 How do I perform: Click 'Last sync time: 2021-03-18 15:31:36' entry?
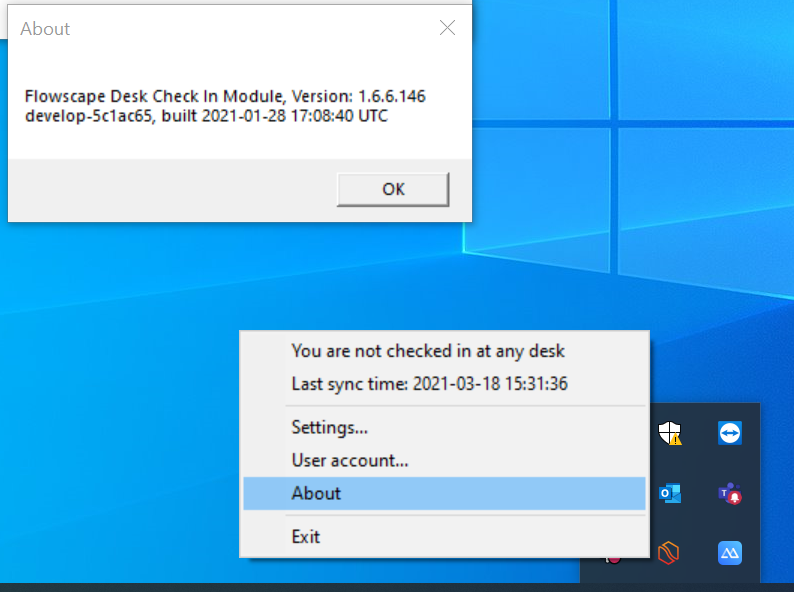pos(444,384)
